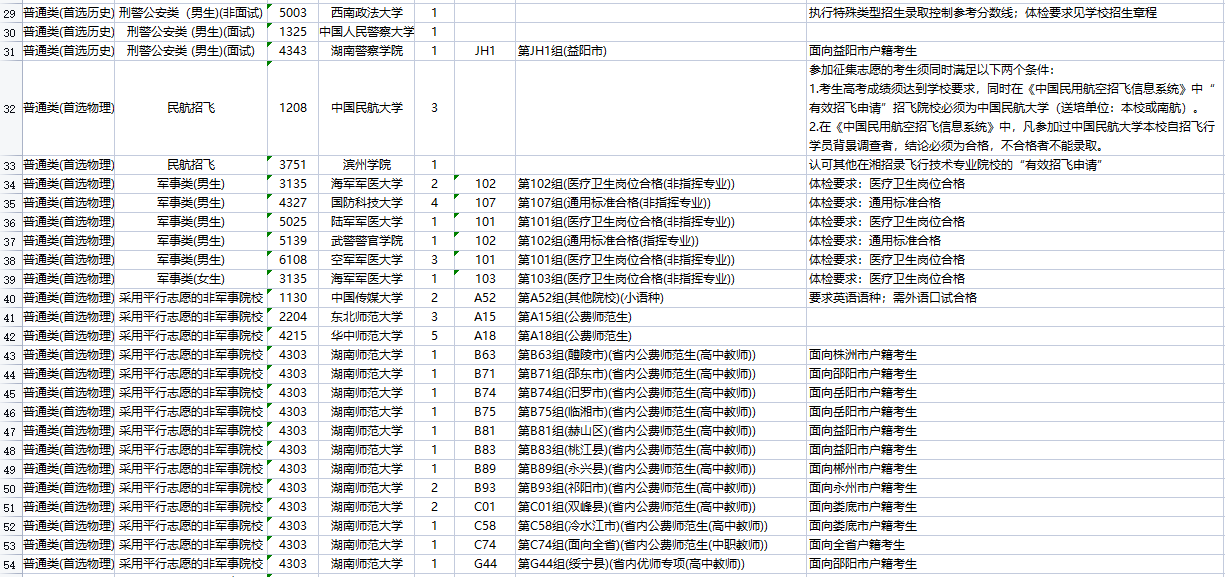The height and width of the screenshot is (577, 1225).
Task: Select cell 第A15组(公费师范生)
Action: 661,317
